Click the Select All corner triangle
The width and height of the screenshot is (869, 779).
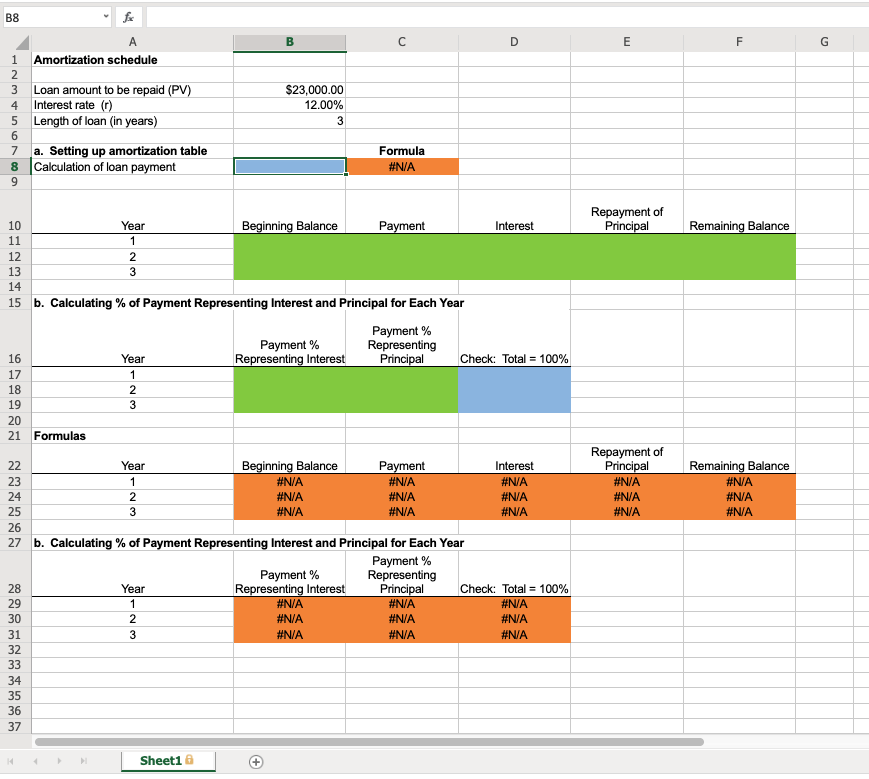(x=21, y=43)
